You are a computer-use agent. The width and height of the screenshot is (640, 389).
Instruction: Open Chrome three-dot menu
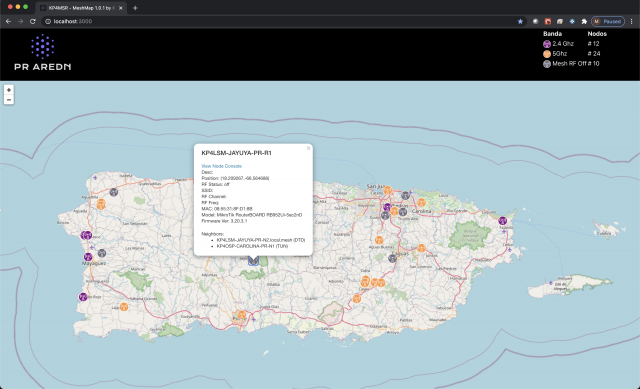pyautogui.click(x=632, y=21)
